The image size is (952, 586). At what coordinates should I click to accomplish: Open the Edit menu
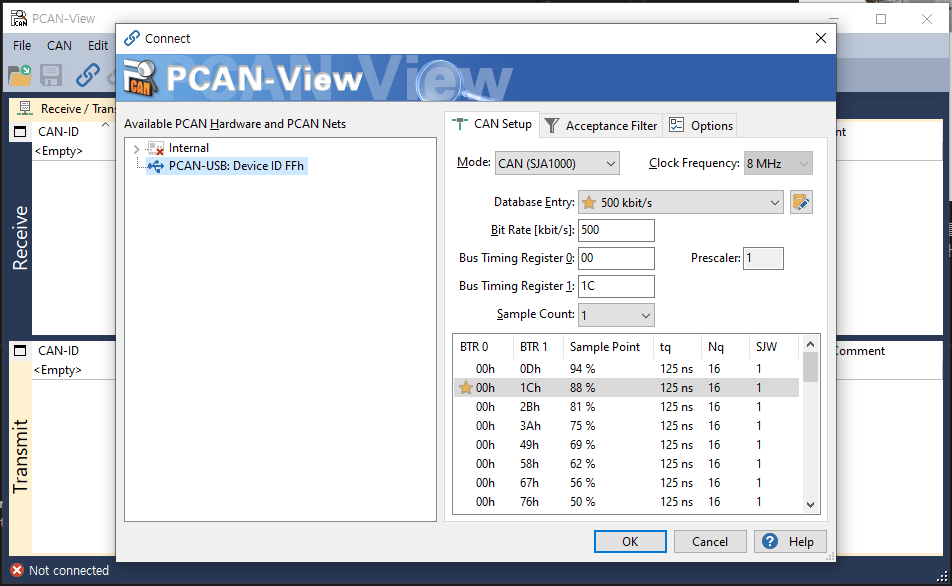pos(98,46)
